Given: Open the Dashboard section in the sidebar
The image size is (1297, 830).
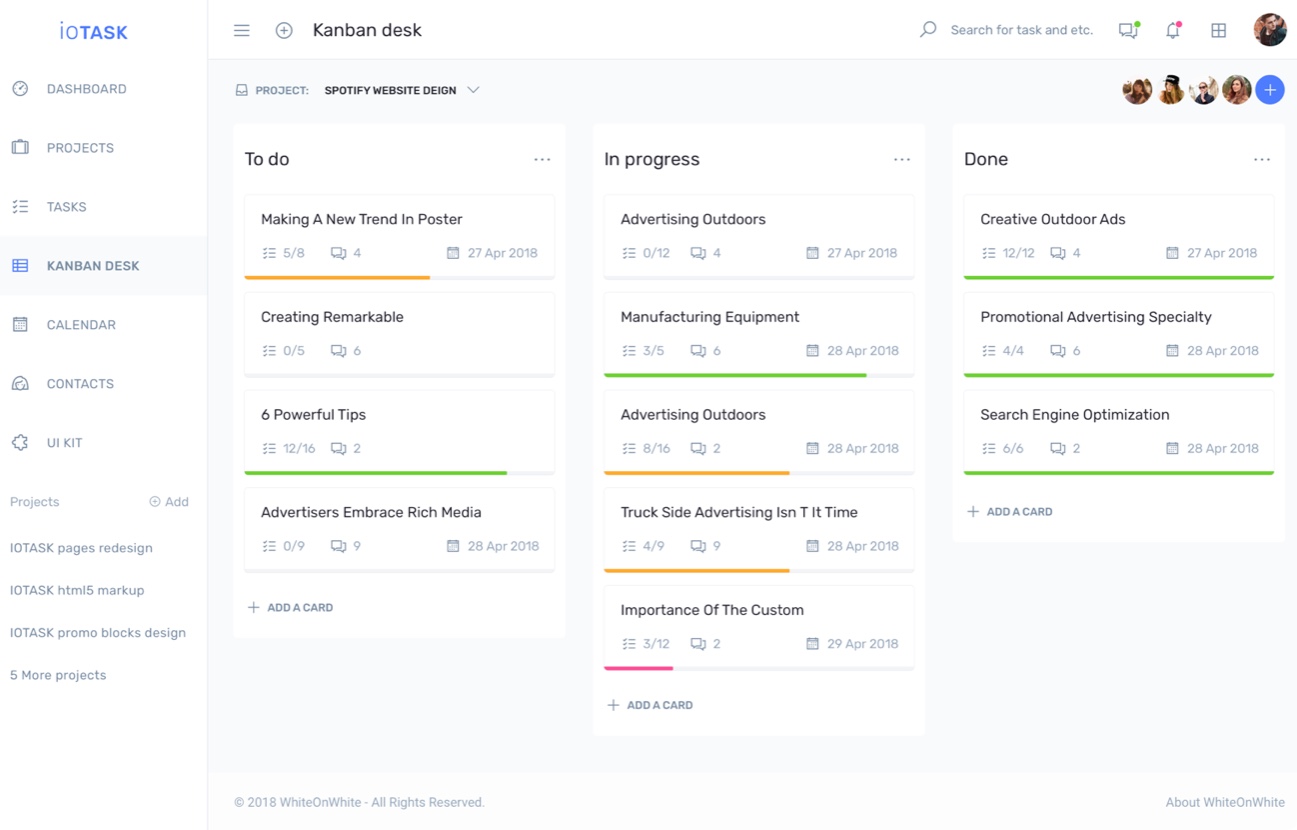Looking at the screenshot, I should 86,88.
